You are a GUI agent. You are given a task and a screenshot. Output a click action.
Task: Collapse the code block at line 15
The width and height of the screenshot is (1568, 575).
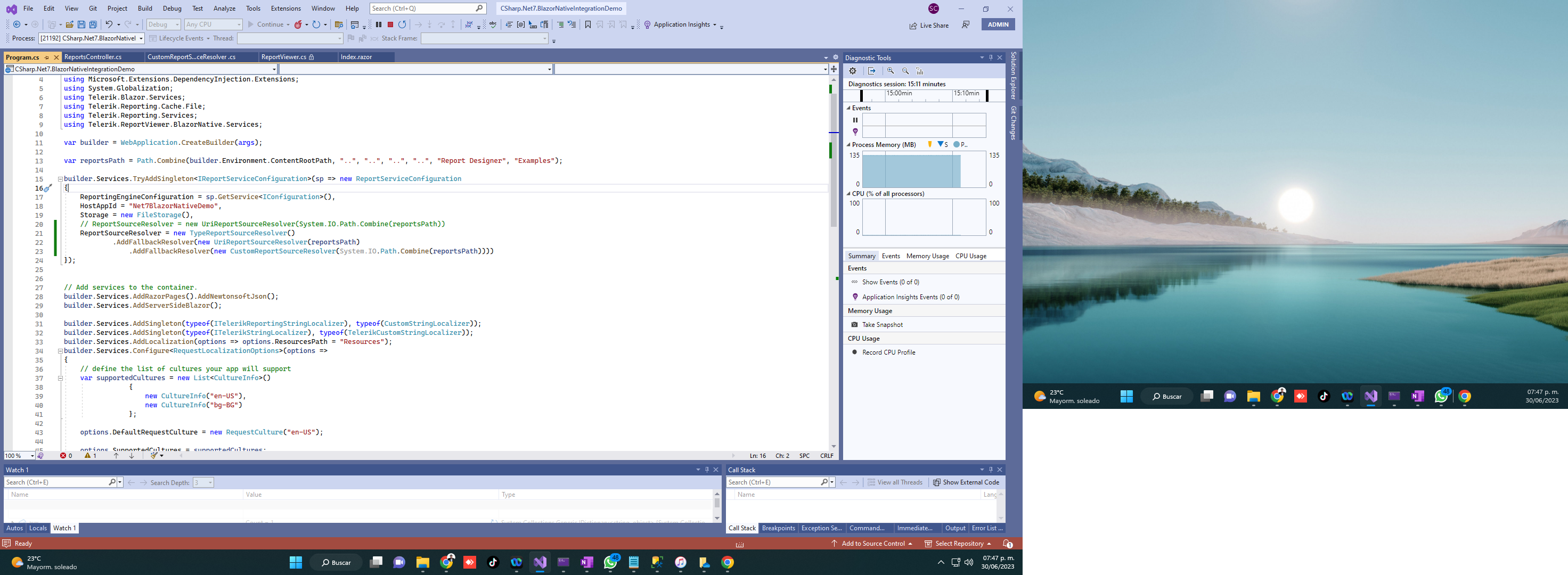coord(60,179)
